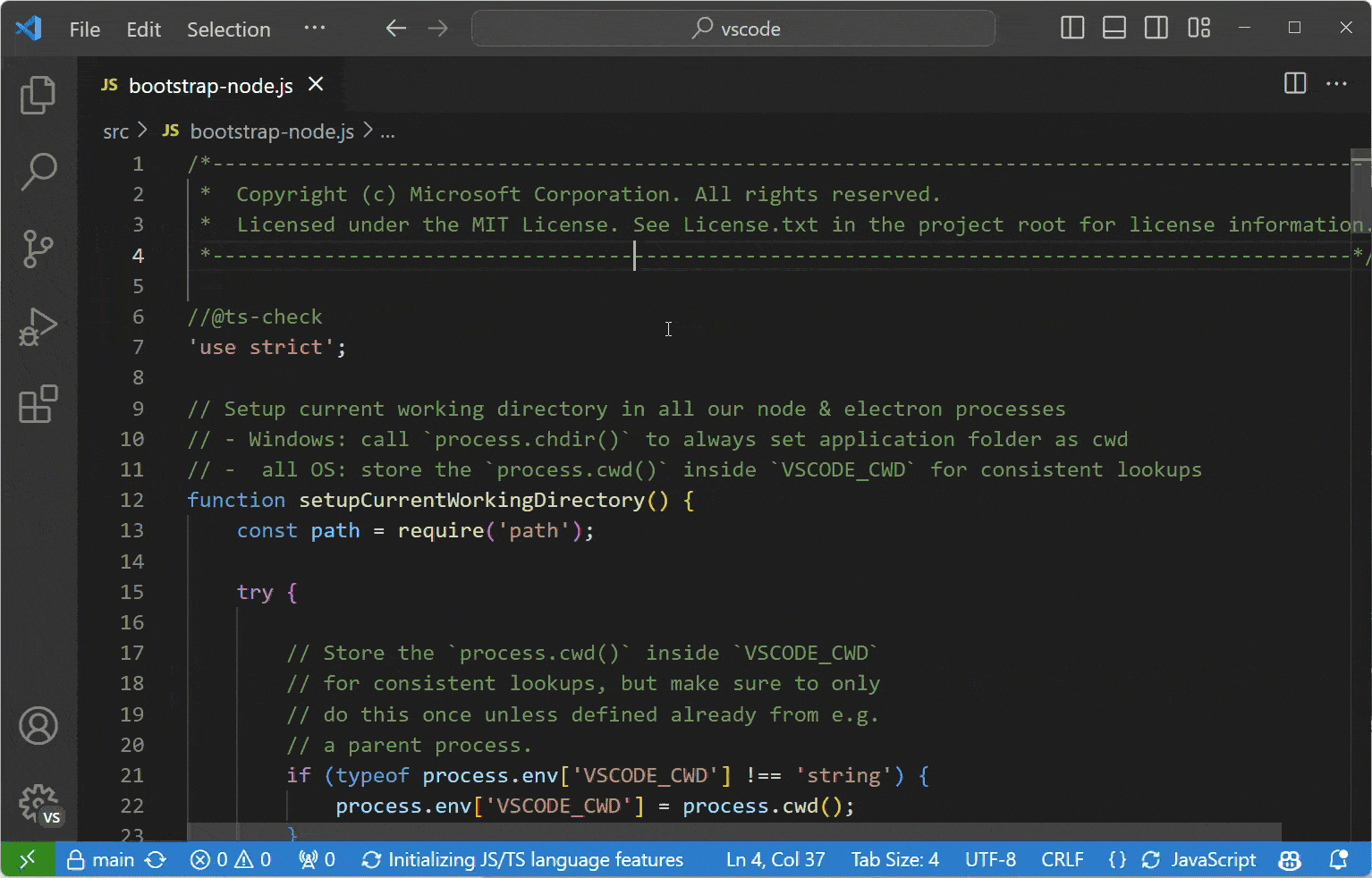The image size is (1372, 878).
Task: Toggle the bottom panel visibility
Action: (x=1114, y=28)
